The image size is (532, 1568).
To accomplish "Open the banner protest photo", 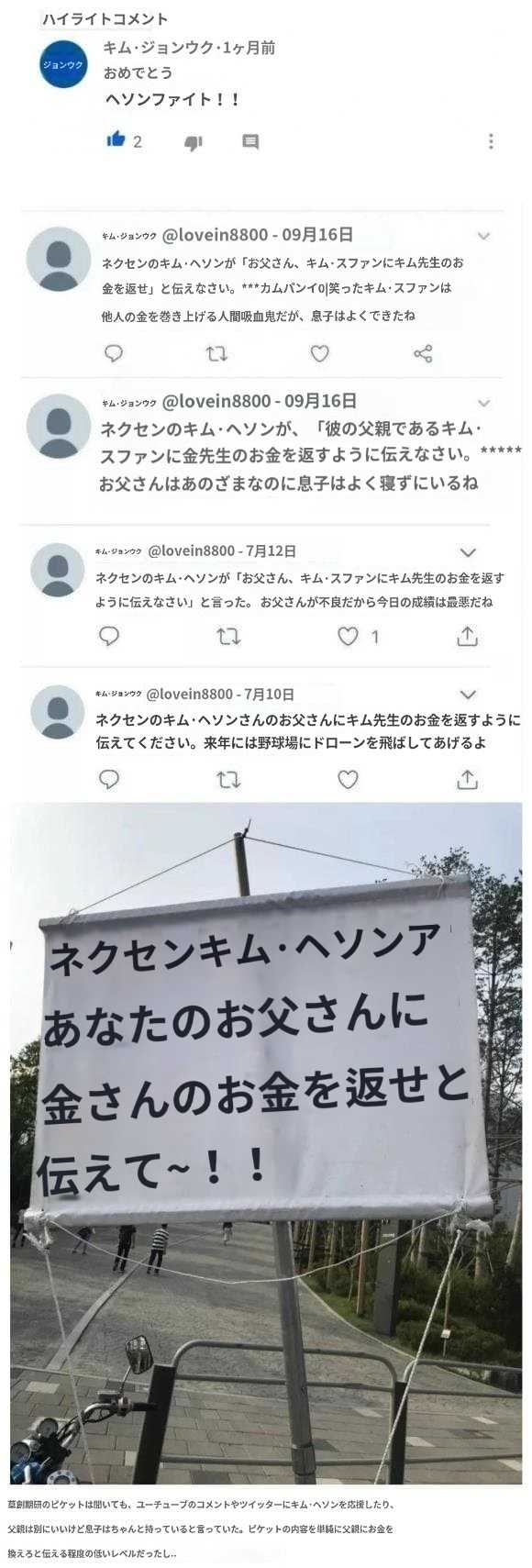I will (x=266, y=1142).
